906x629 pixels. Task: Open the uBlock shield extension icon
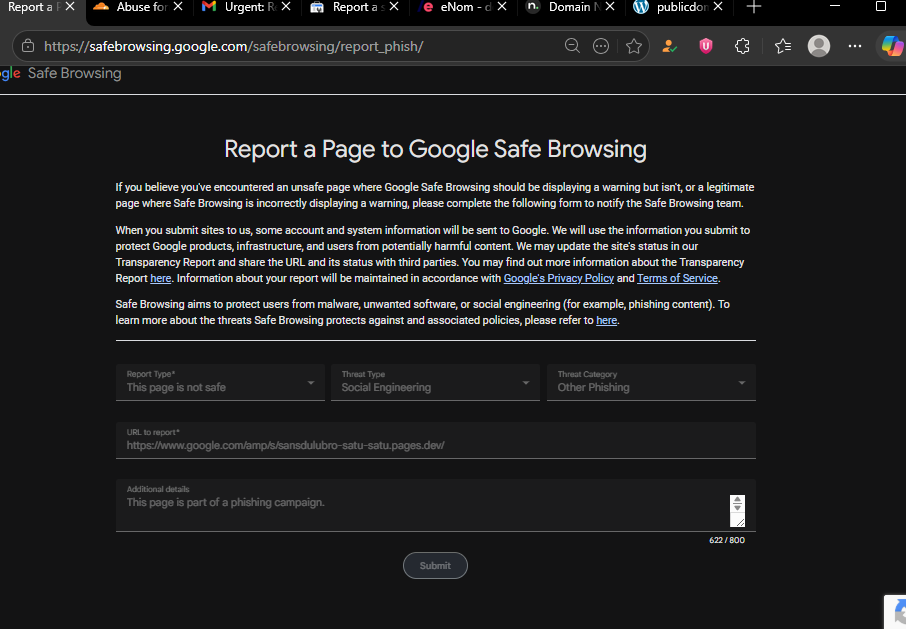pos(706,46)
